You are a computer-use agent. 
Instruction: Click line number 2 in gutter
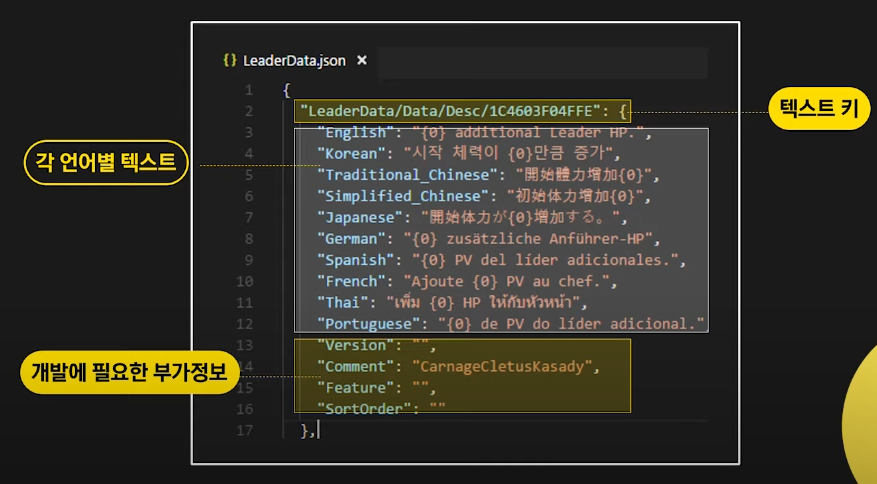click(248, 111)
